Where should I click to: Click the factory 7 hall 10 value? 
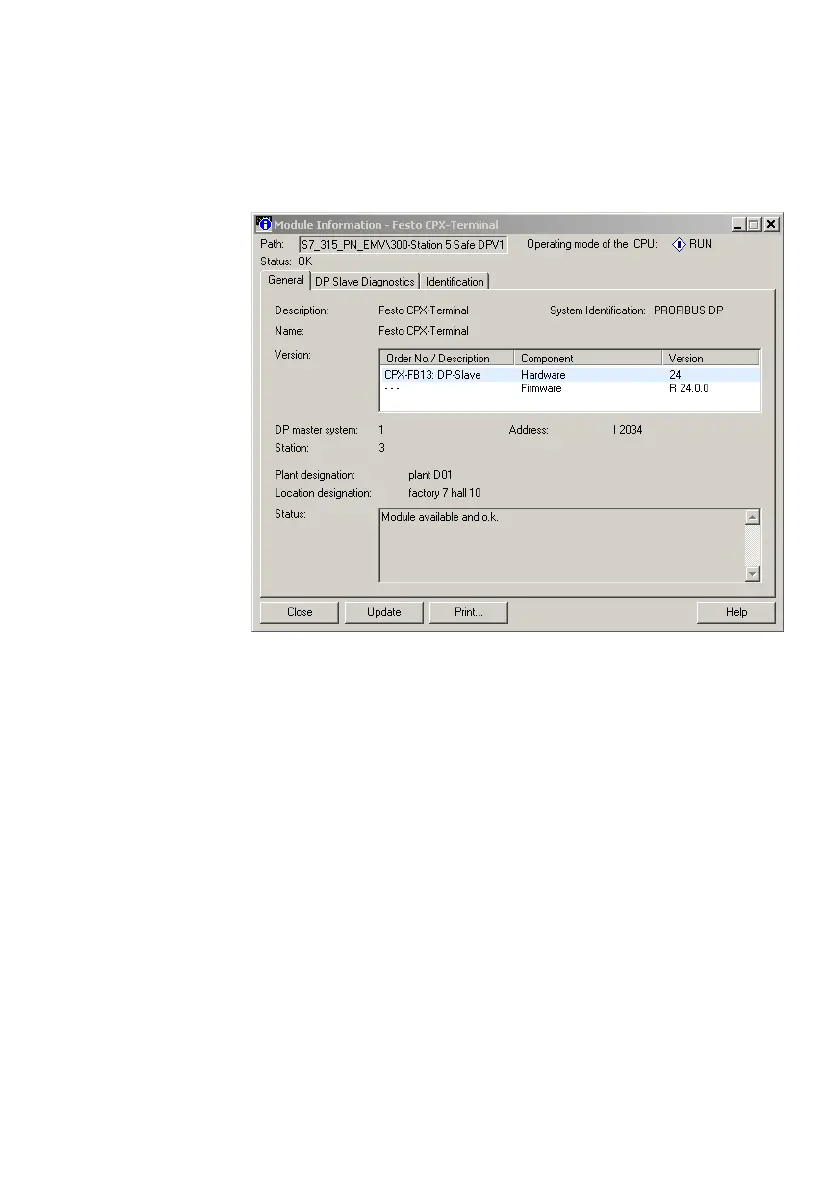[x=444, y=493]
